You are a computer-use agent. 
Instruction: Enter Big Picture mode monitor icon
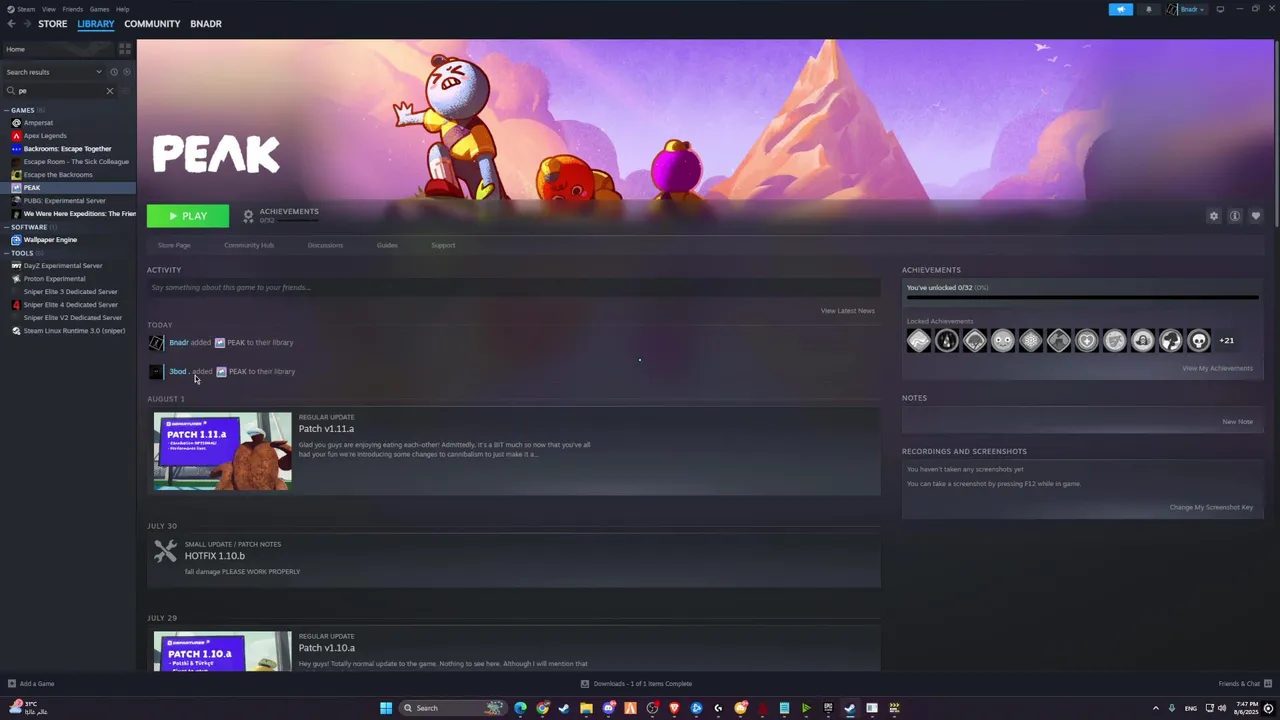(x=1220, y=9)
